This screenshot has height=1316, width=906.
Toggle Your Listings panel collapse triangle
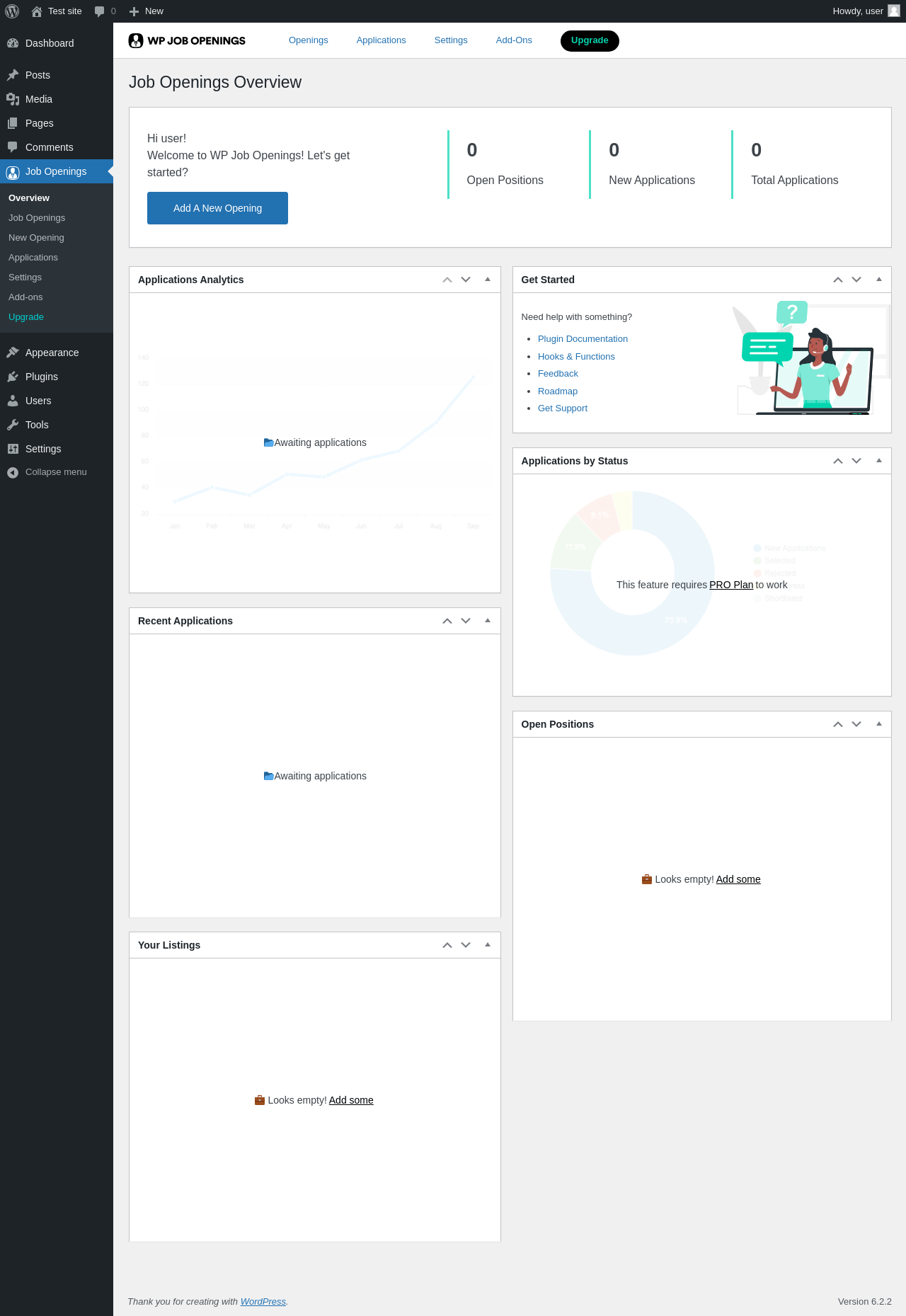(488, 945)
